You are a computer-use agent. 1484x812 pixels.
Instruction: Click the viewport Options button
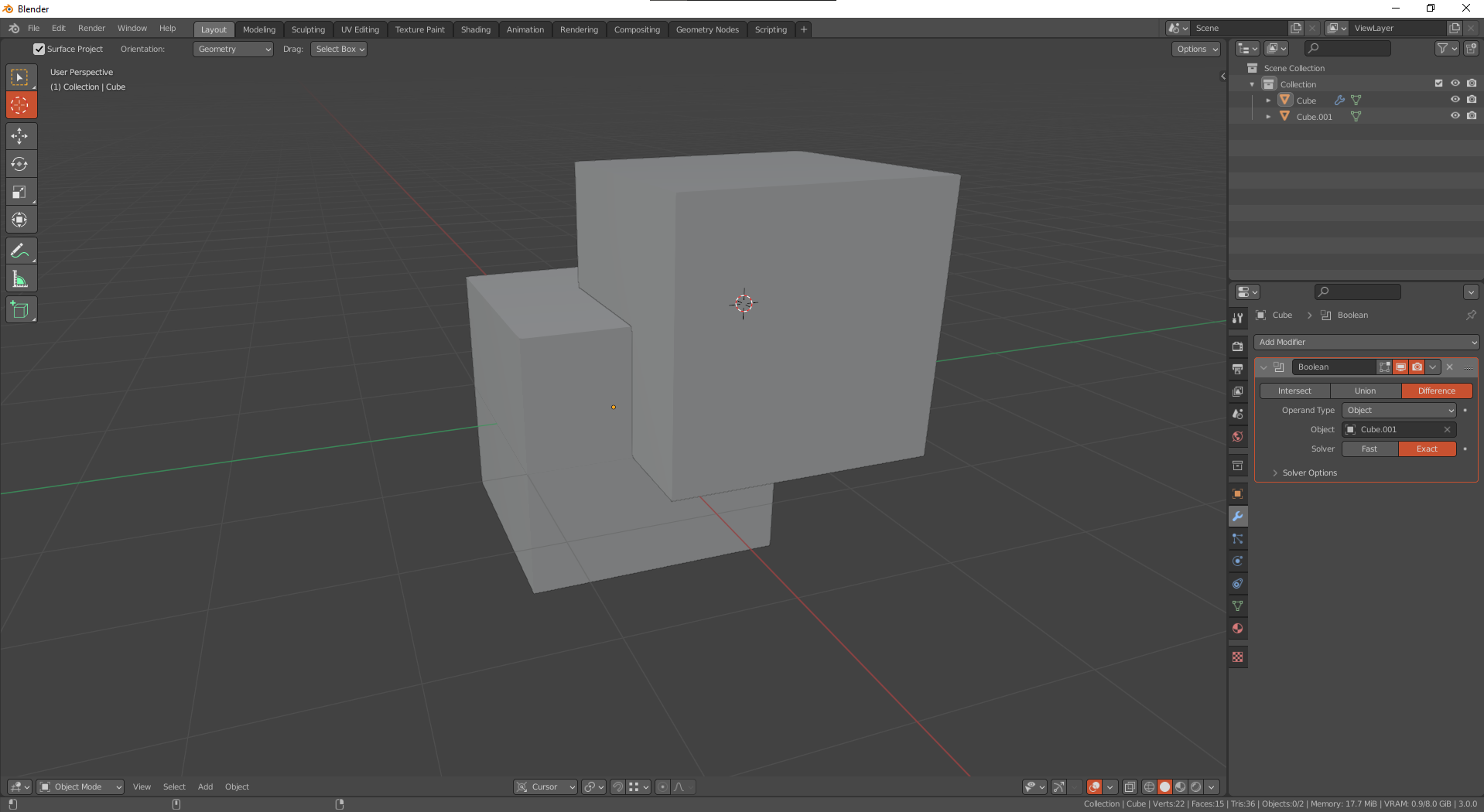1197,49
